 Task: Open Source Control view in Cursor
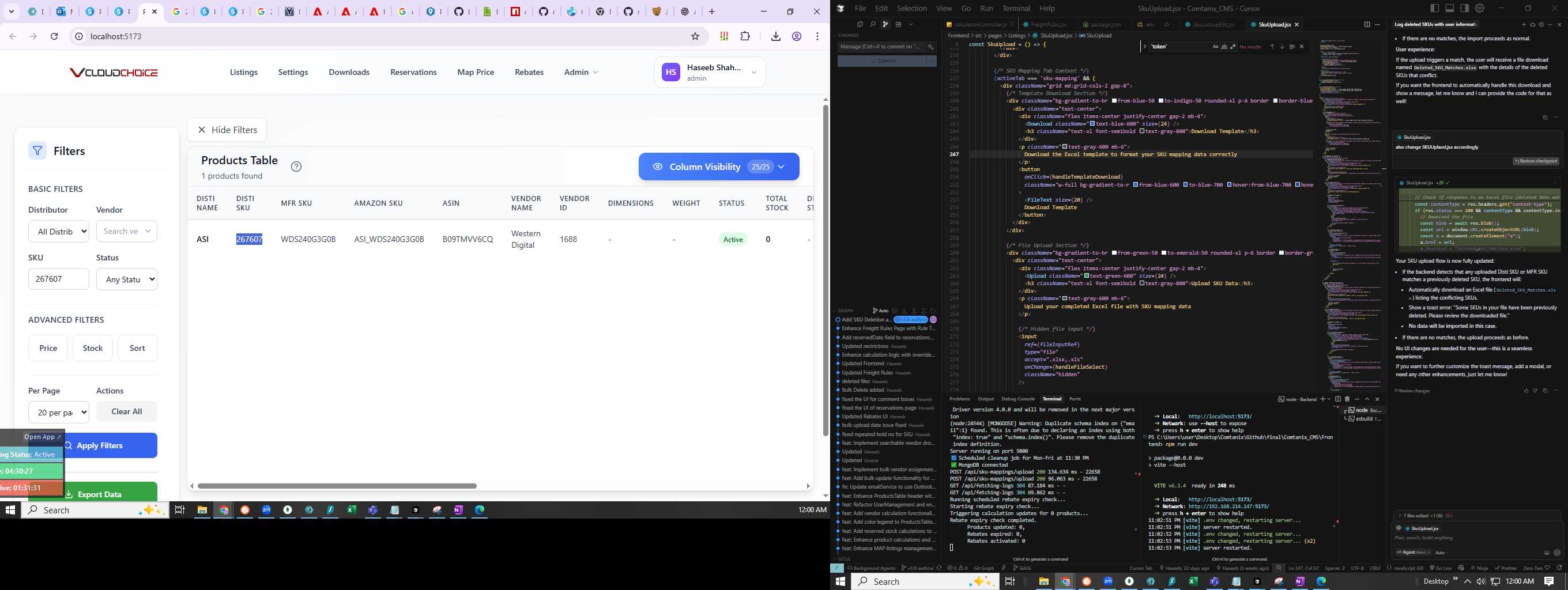coord(885,24)
